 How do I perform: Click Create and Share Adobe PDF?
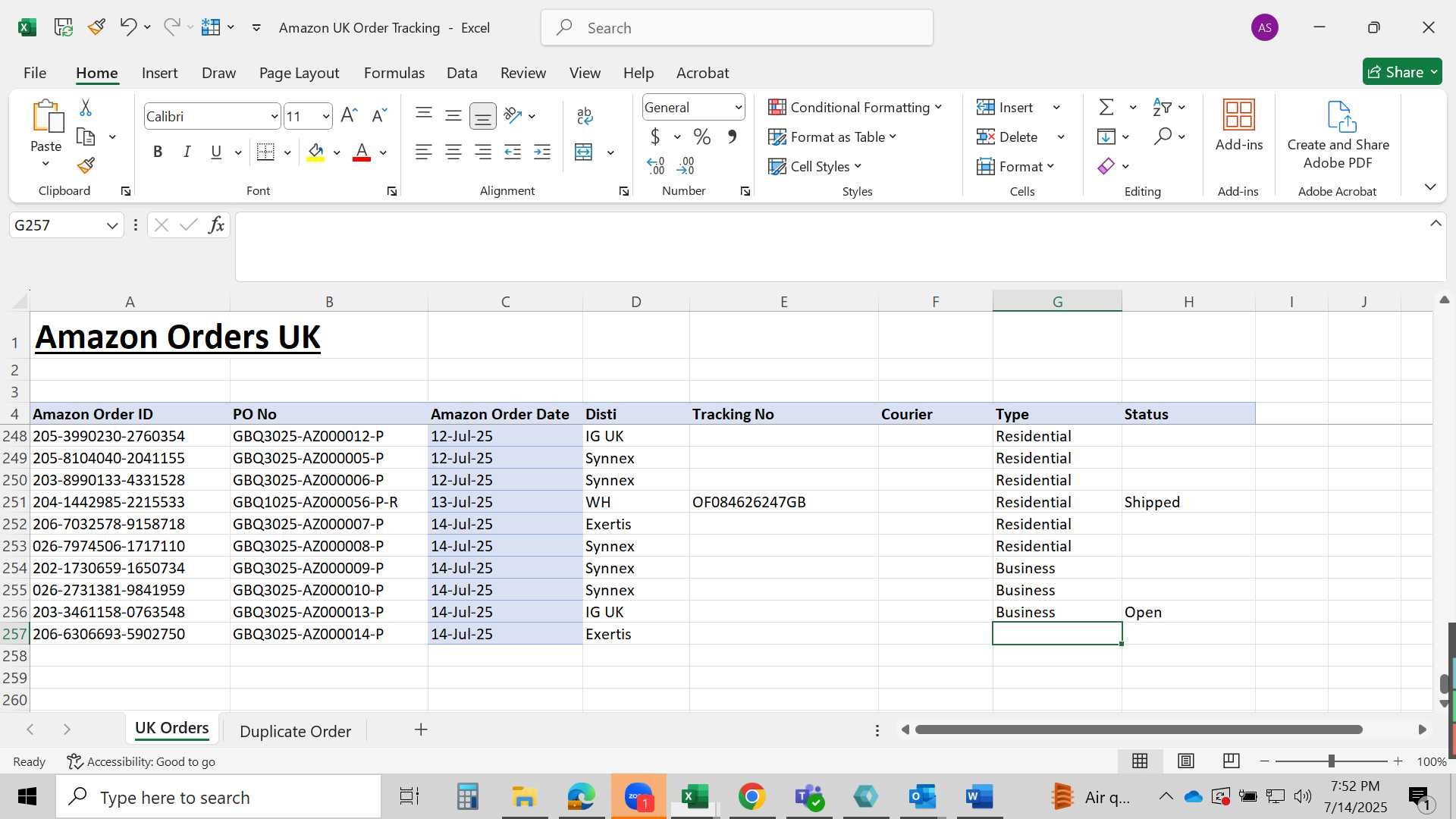pos(1338,135)
